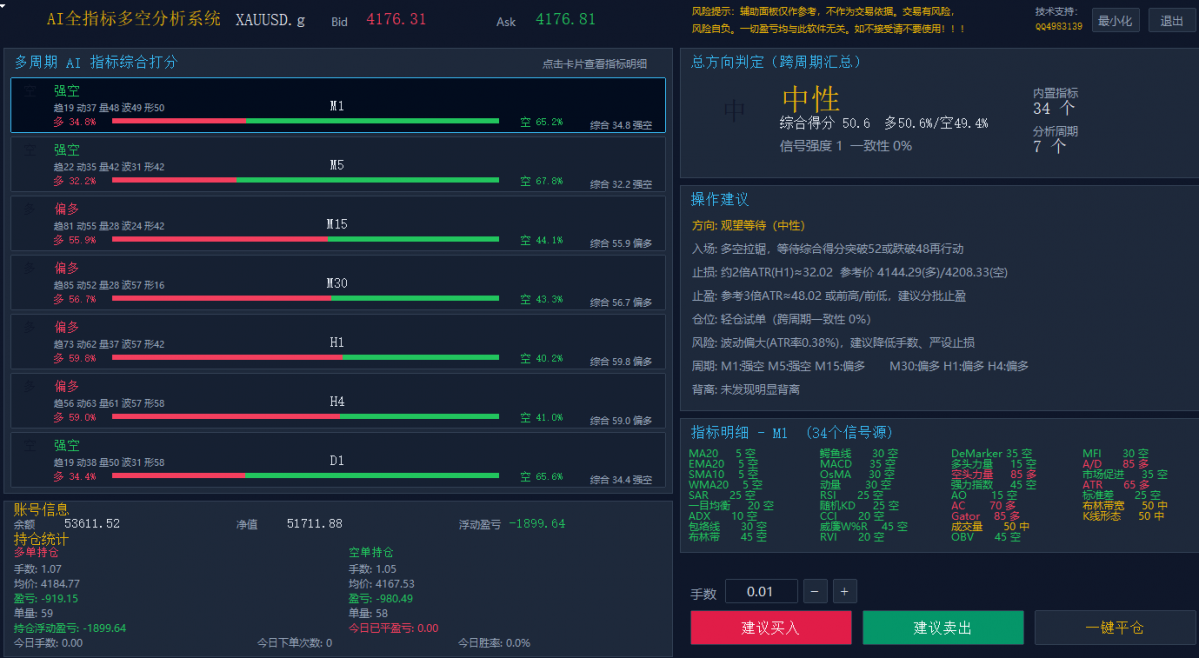Click the faded 中 direction icon
Screen dimensions: 1199x658
[734, 112]
